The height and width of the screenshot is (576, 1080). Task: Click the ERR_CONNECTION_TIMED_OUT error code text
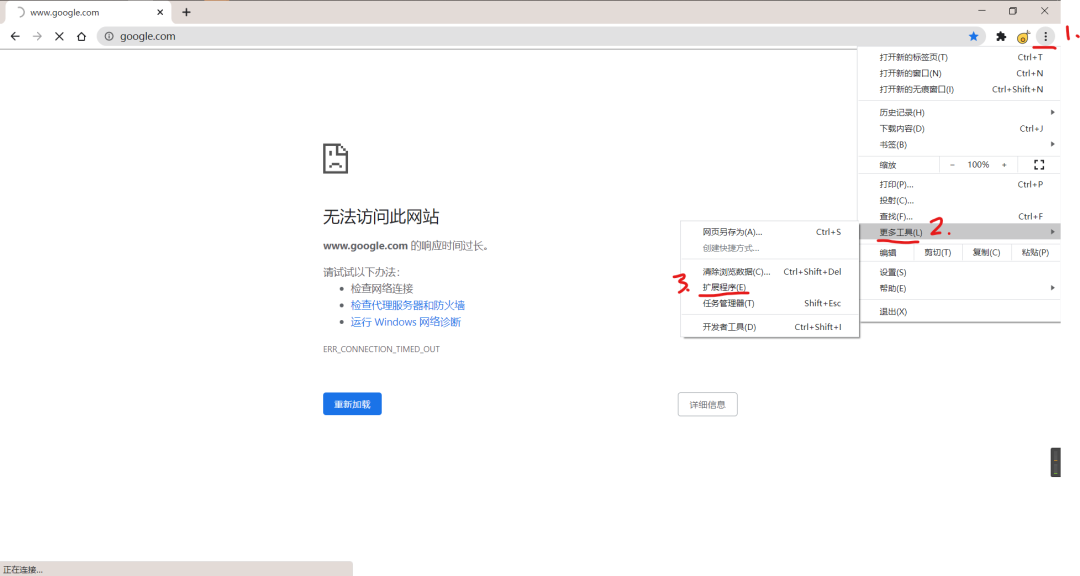(x=381, y=349)
